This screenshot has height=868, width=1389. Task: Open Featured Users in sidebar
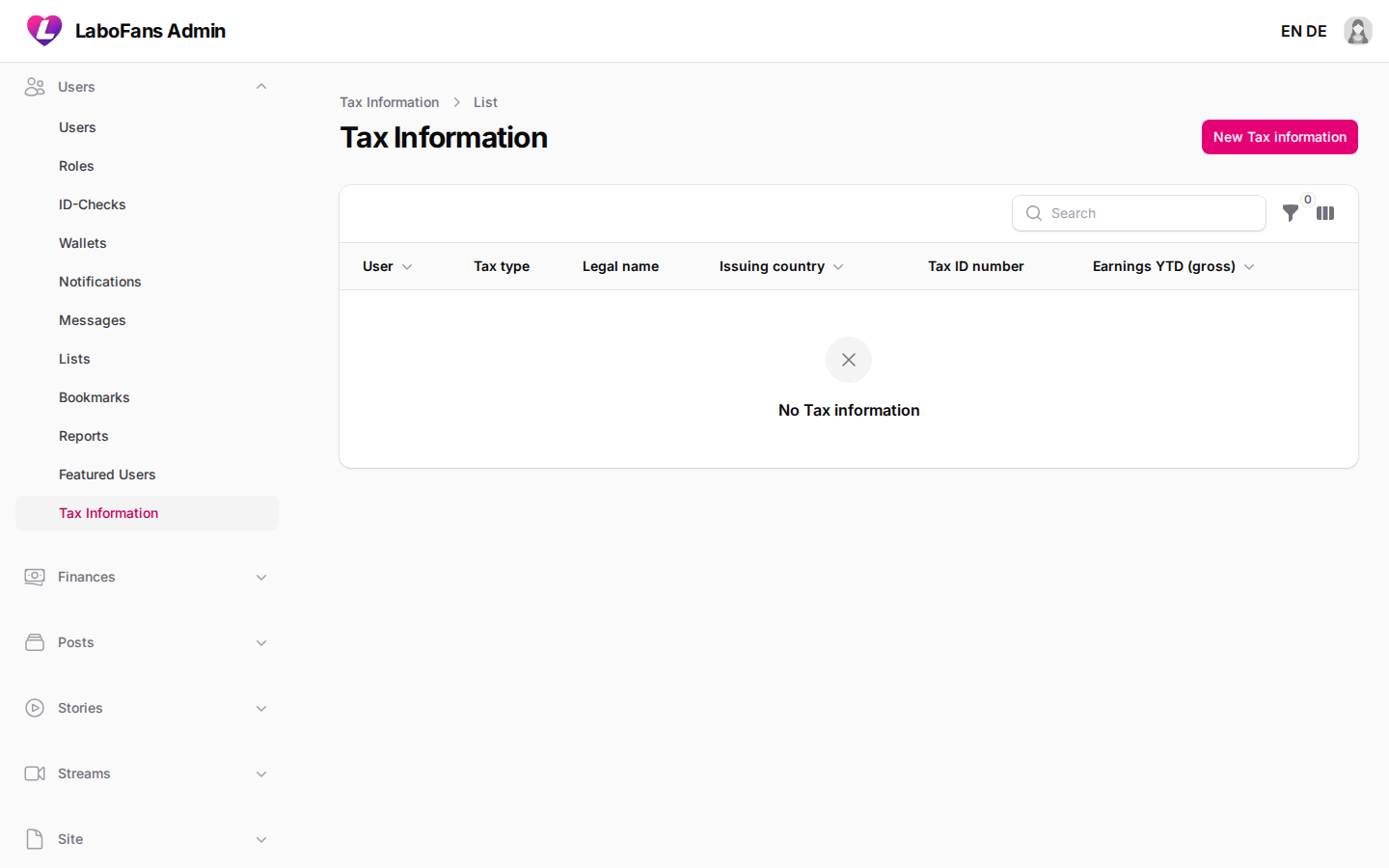[x=147, y=475]
